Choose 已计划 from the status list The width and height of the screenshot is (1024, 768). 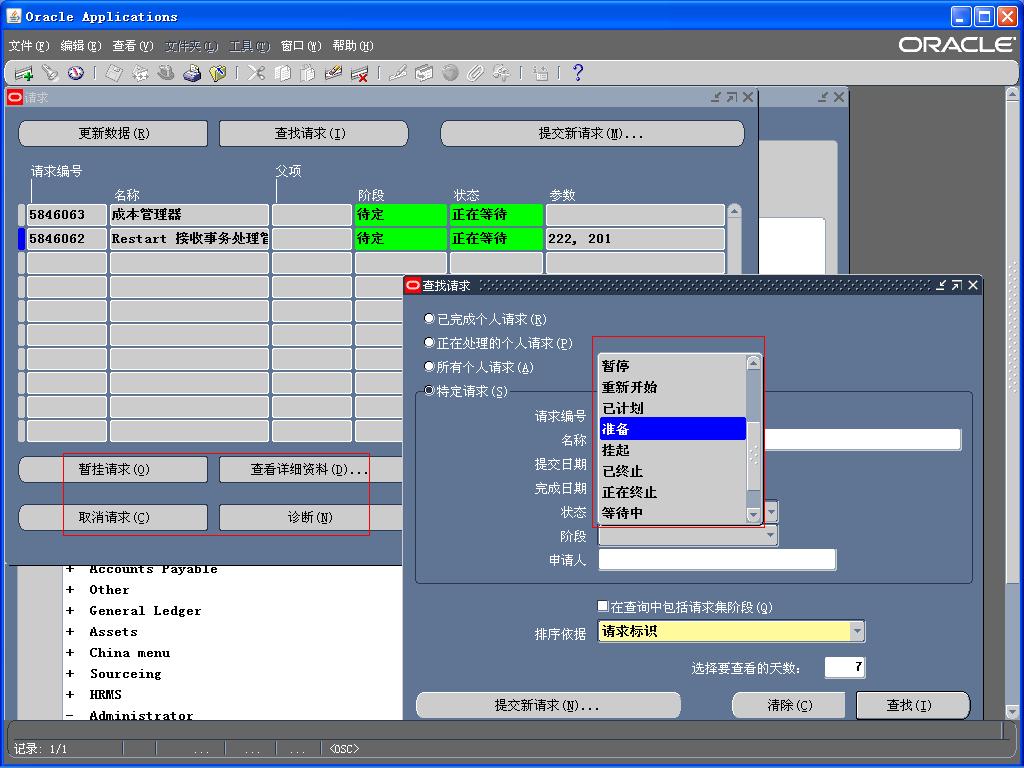click(673, 408)
